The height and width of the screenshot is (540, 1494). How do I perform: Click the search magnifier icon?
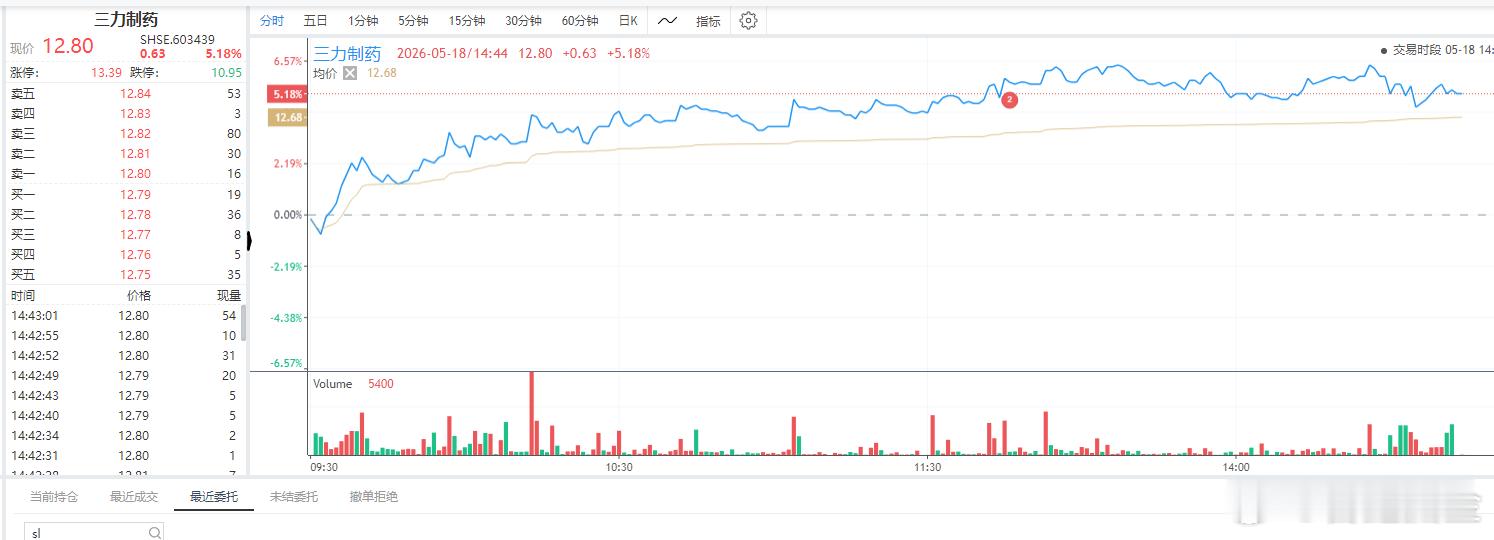pos(155,533)
